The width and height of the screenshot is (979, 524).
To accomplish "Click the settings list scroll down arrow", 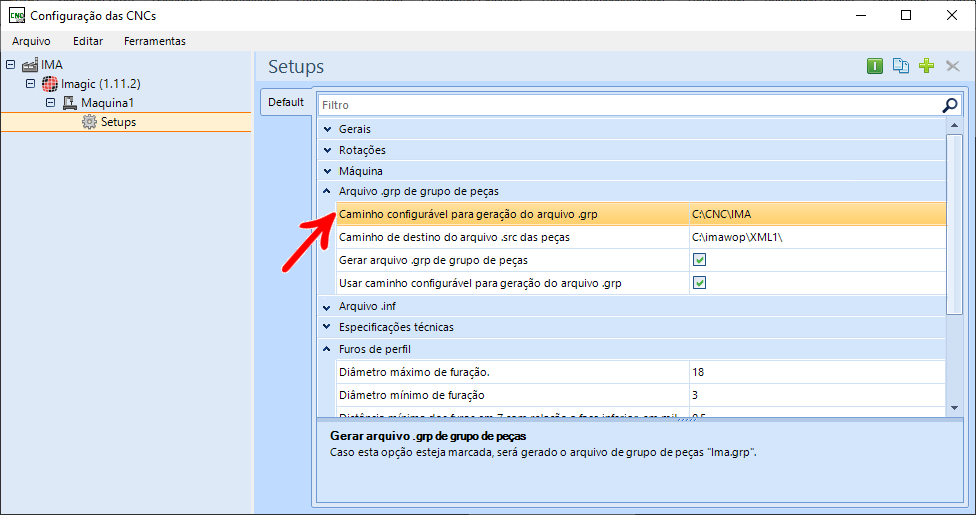I will (954, 408).
